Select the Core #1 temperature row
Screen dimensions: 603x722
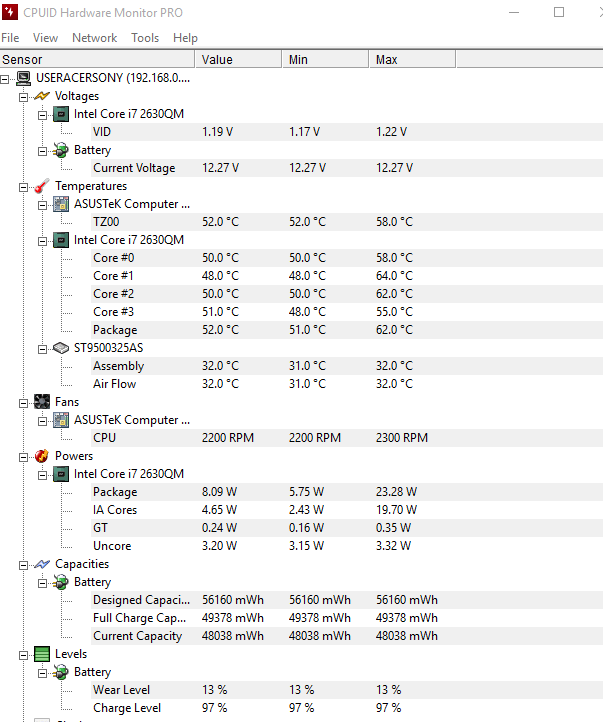[347, 276]
